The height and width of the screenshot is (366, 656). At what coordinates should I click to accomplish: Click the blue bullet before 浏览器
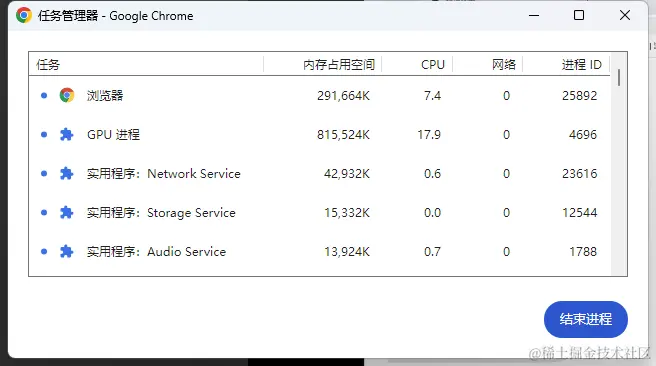44,95
